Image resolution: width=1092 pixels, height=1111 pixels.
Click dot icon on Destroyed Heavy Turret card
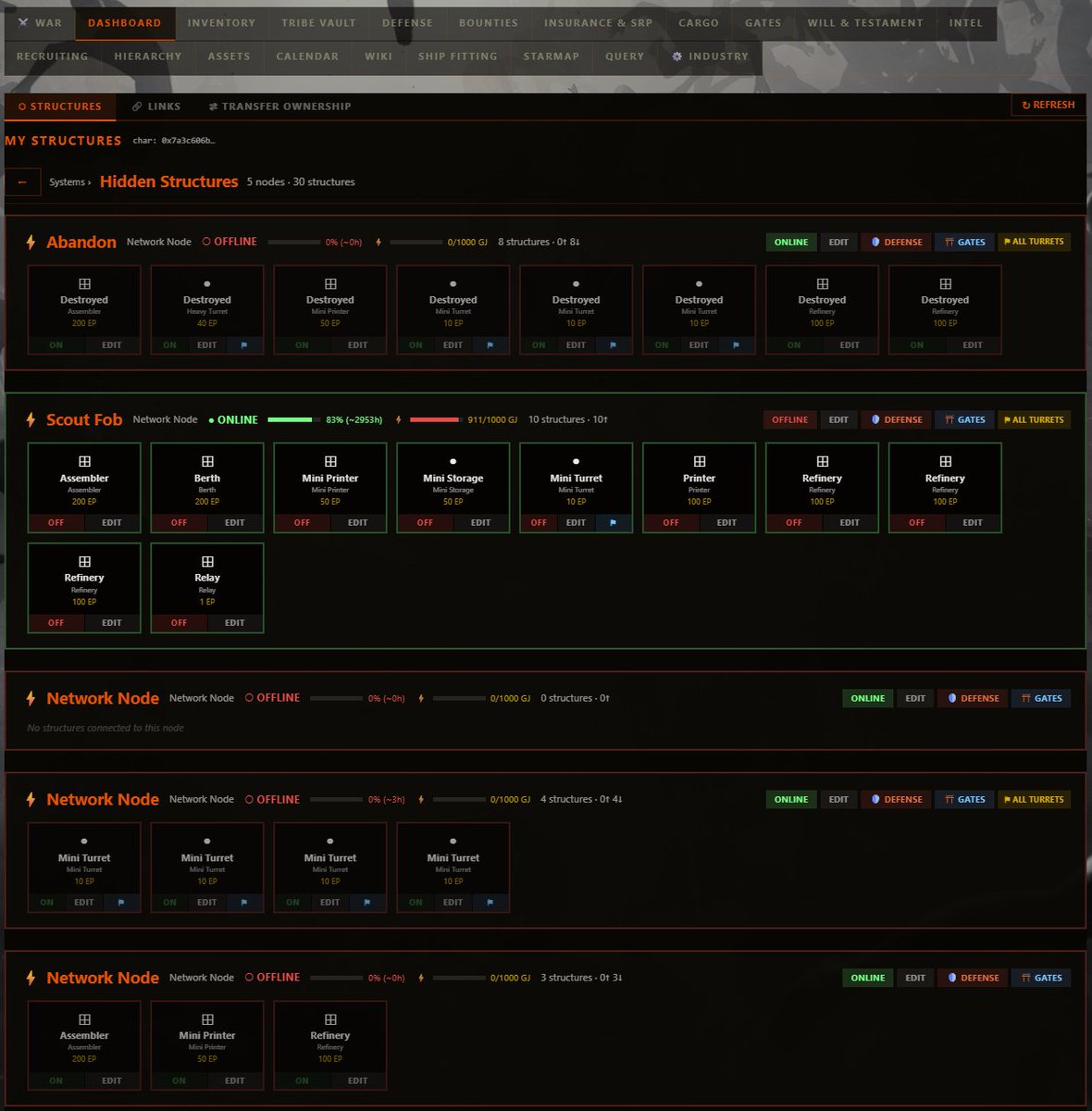[x=207, y=284]
